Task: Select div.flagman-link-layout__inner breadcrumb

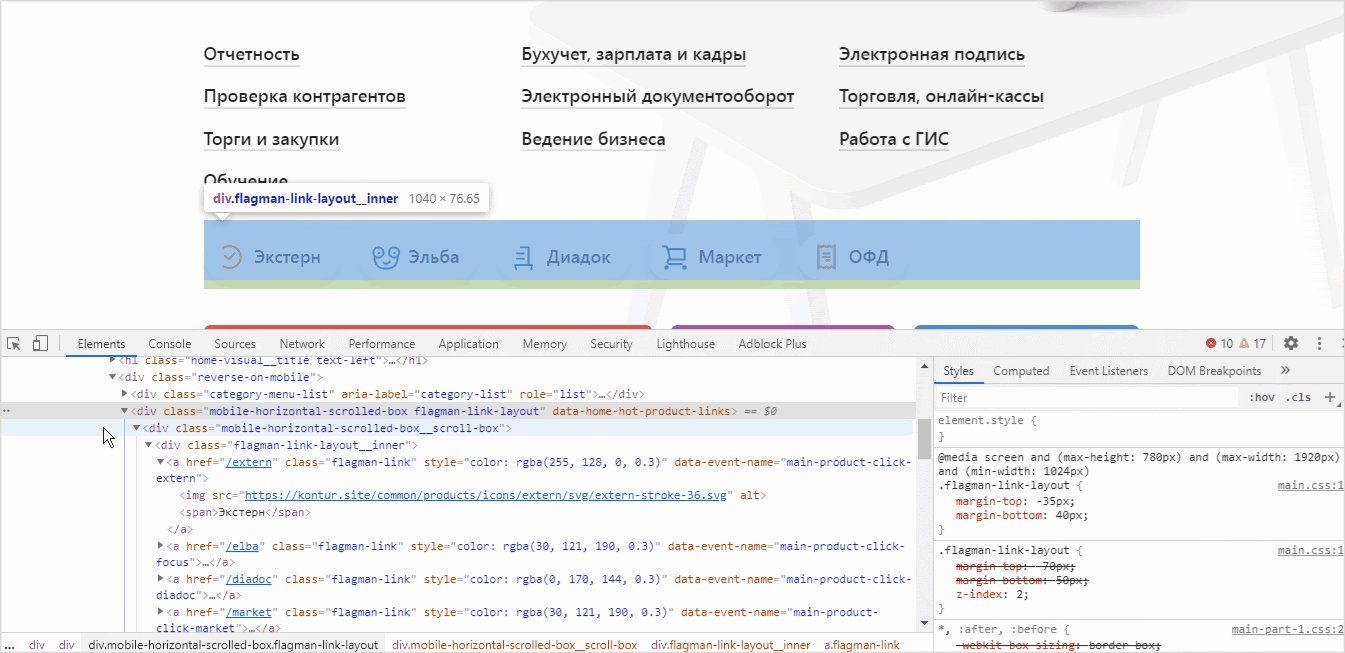Action: [x=731, y=645]
